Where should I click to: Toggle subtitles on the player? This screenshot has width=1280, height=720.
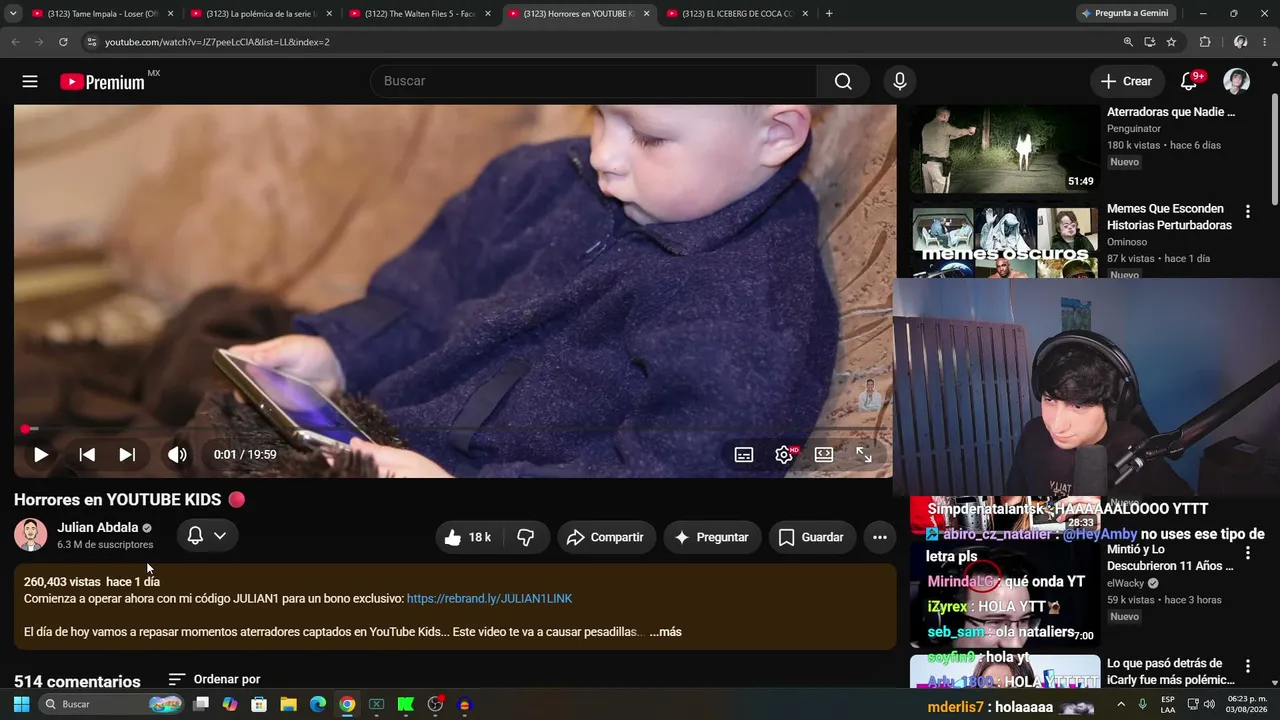pos(744,454)
